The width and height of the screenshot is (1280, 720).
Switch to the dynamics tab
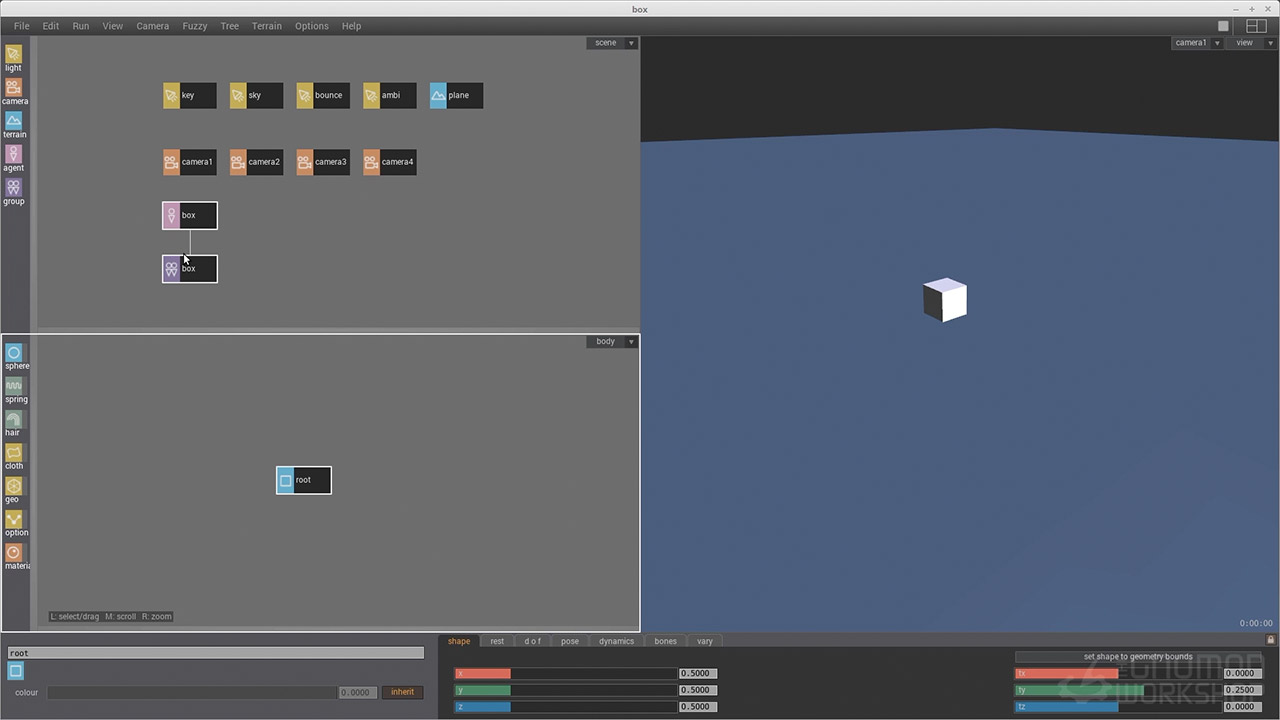(x=616, y=641)
